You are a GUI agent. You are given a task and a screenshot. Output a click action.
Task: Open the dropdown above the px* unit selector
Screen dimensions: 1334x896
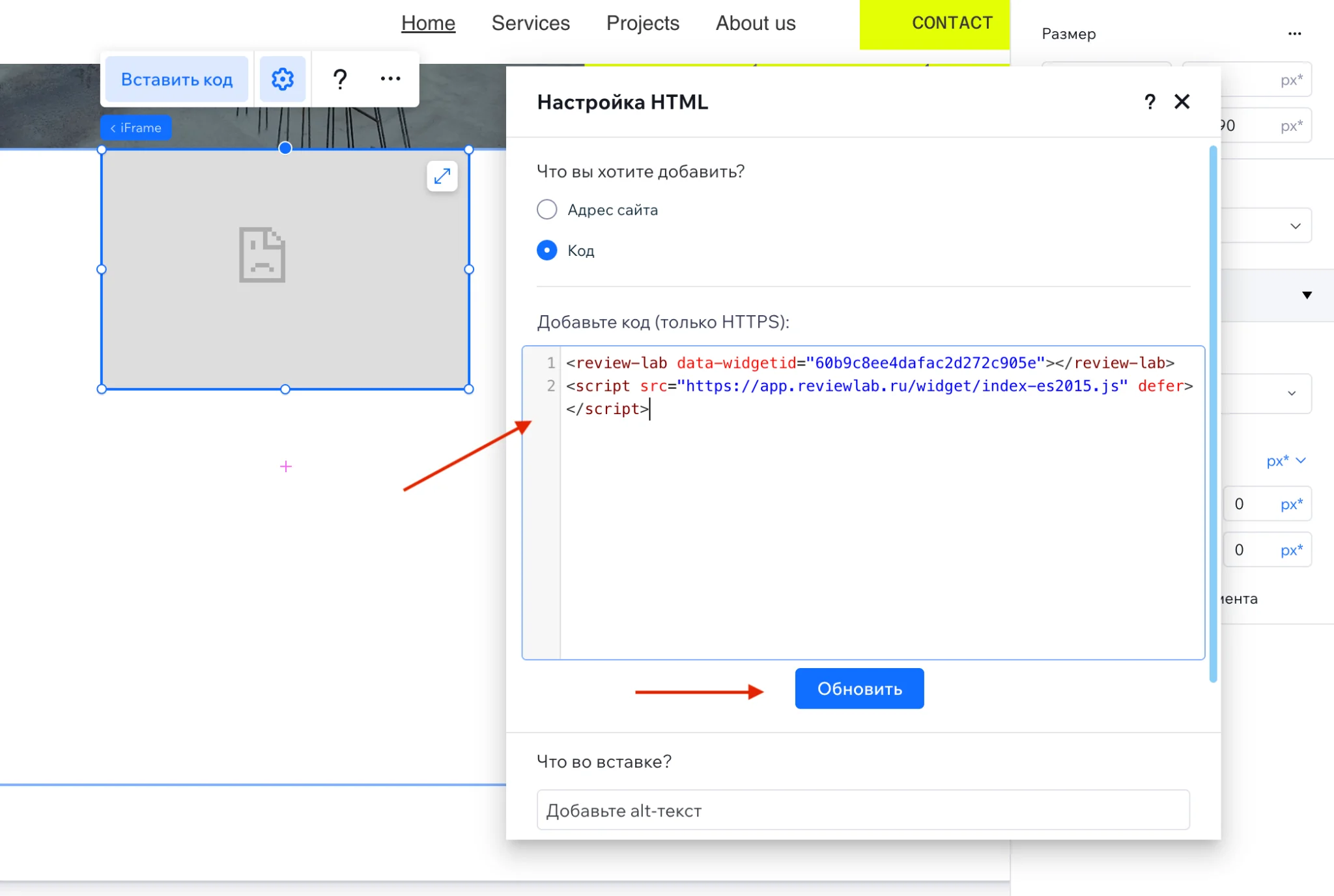pos(1268,393)
